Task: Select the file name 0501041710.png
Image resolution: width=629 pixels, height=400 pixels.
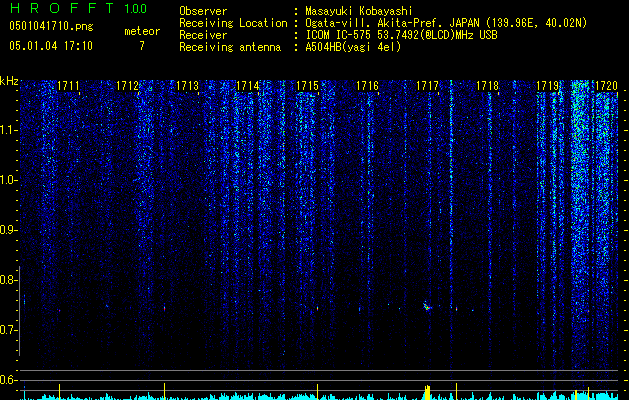Action: point(51,26)
